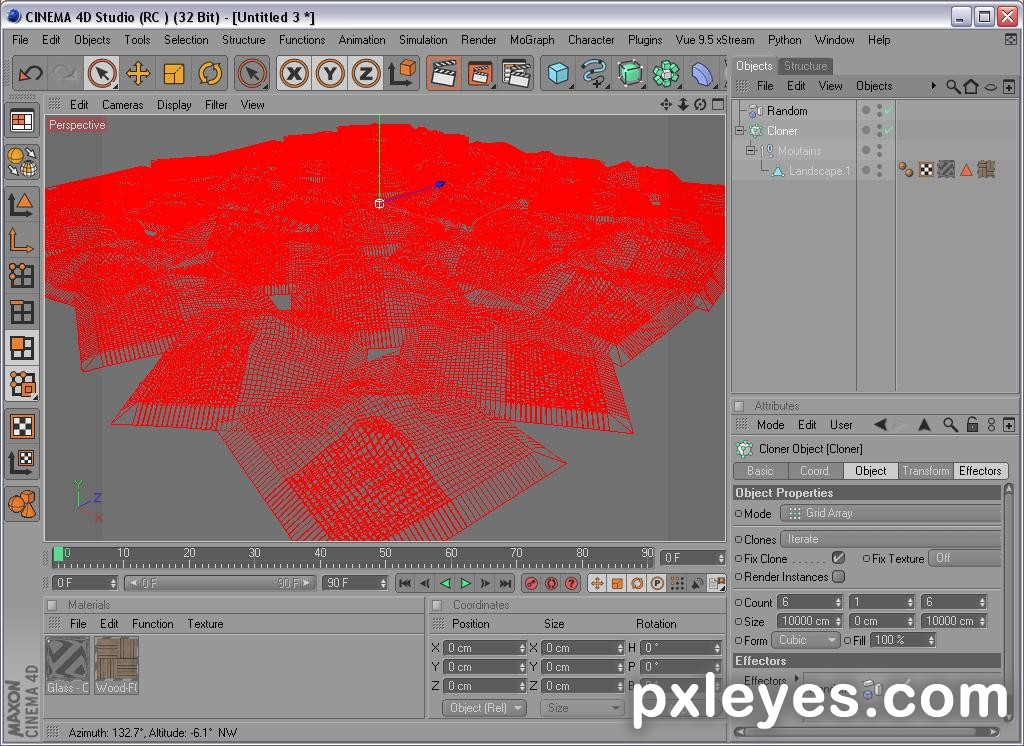The width and height of the screenshot is (1024, 746).
Task: Open the deformer objects icon
Action: (702, 73)
